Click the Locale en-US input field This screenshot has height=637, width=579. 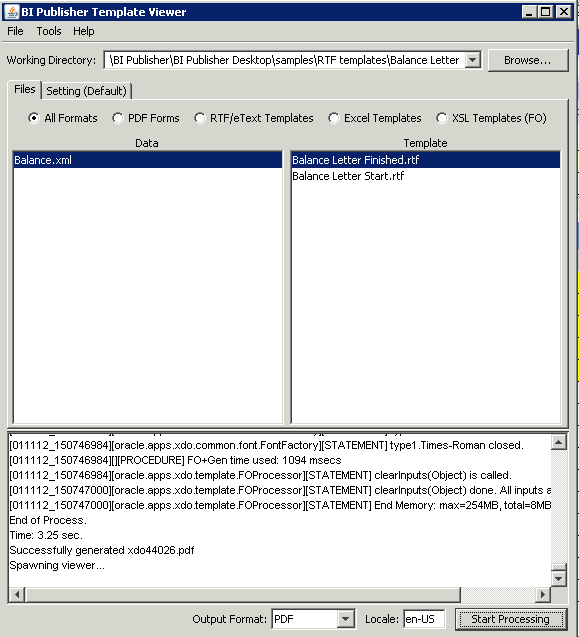(x=424, y=619)
